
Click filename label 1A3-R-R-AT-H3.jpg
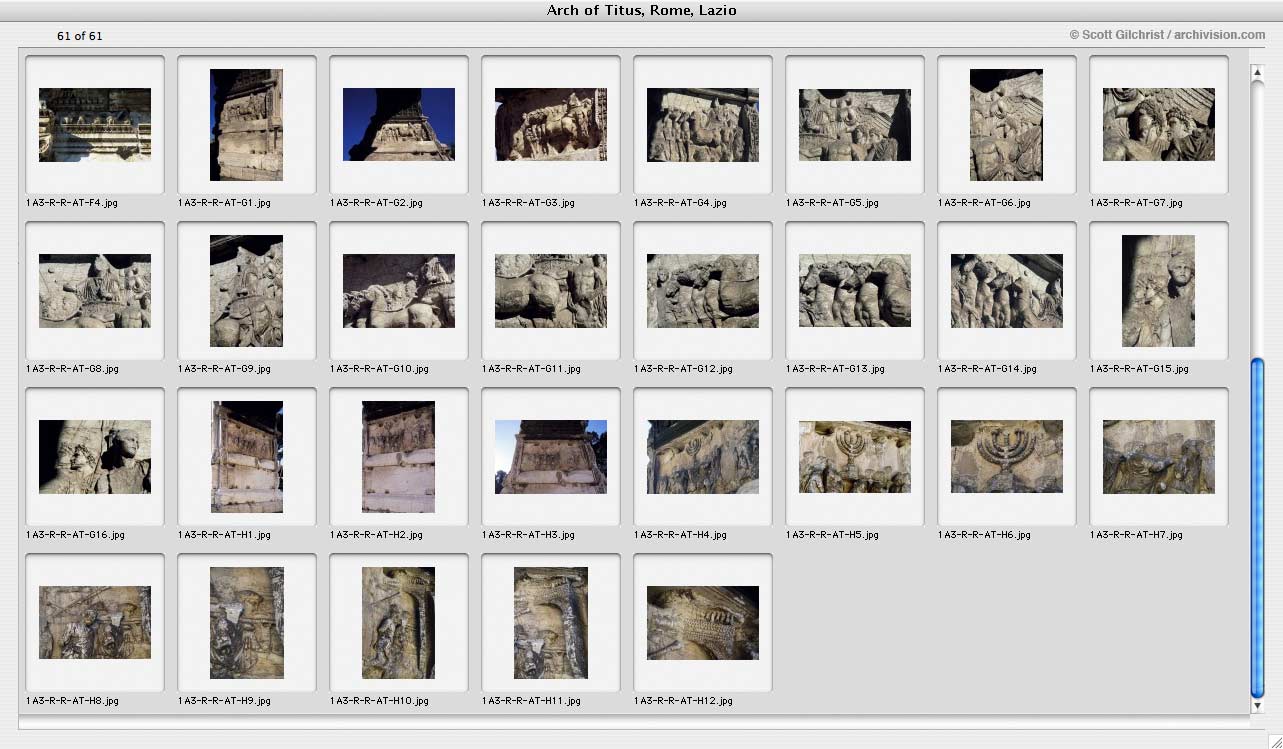(x=528, y=535)
